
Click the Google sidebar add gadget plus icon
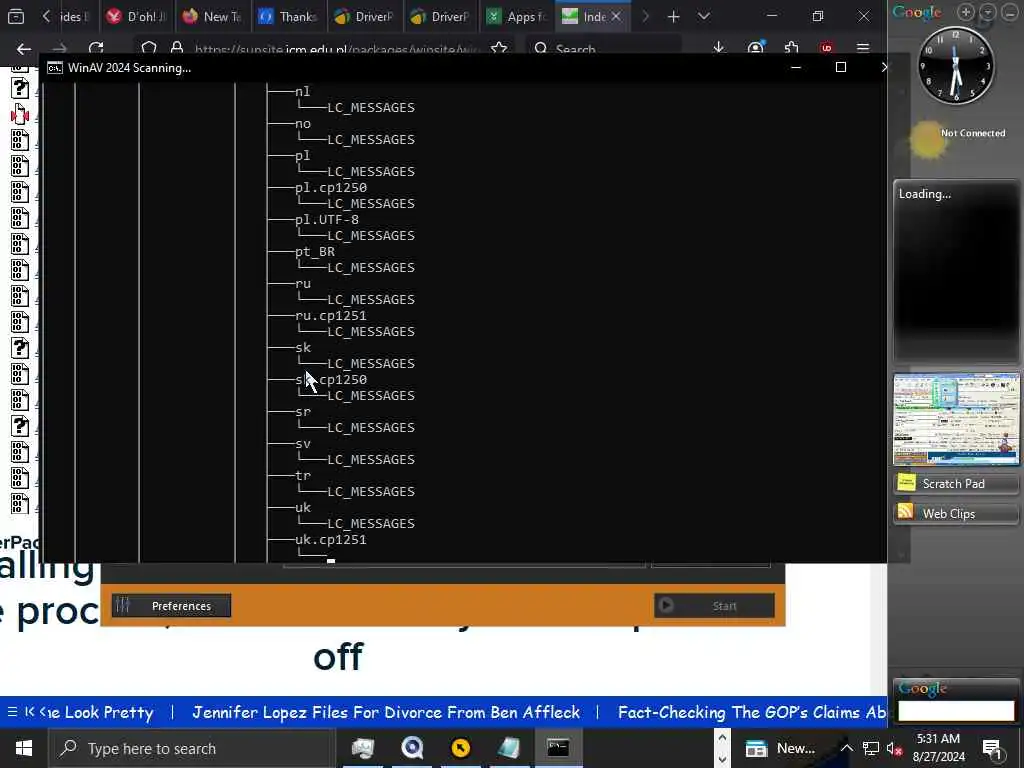965,12
